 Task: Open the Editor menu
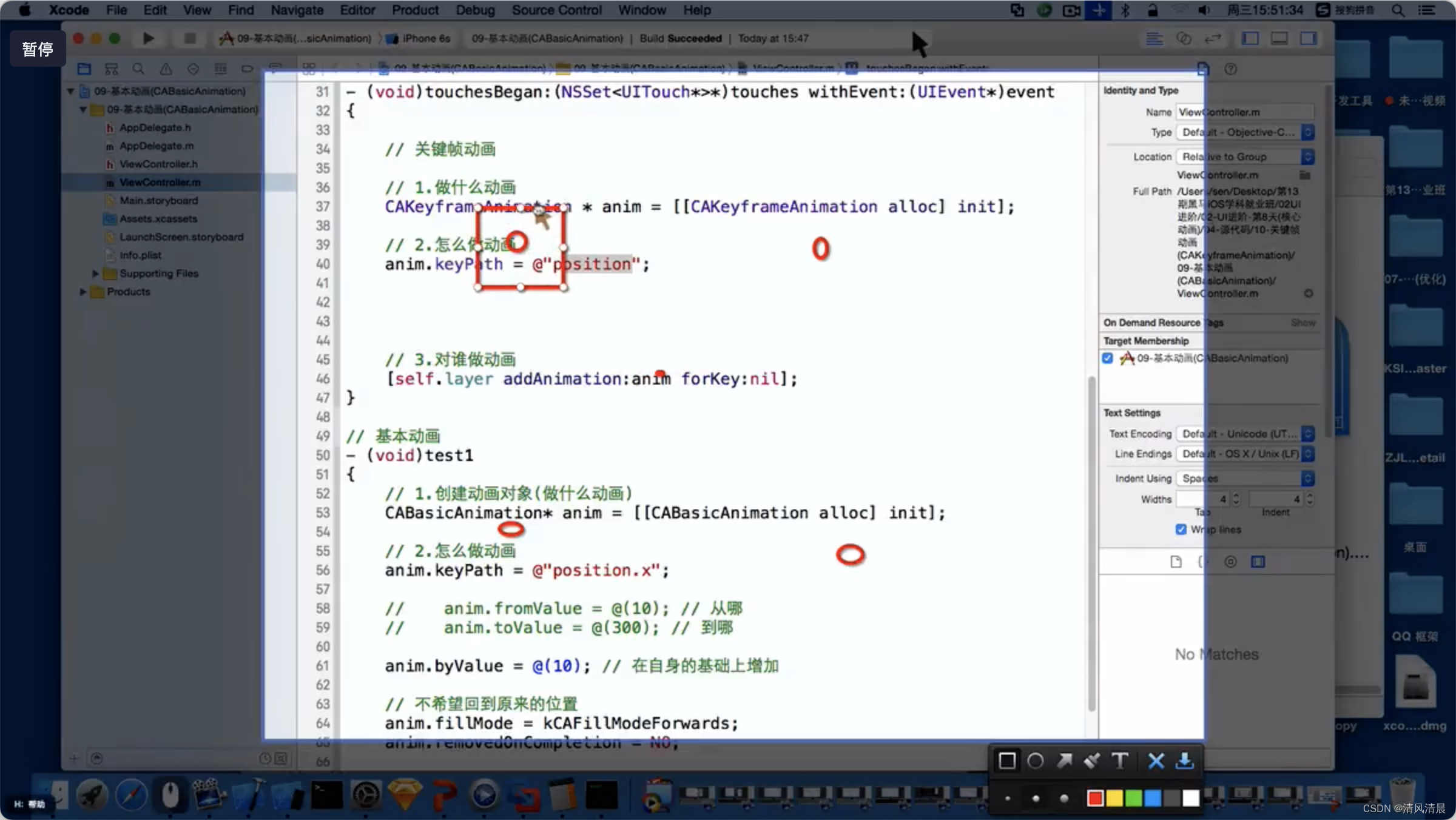coord(357,10)
